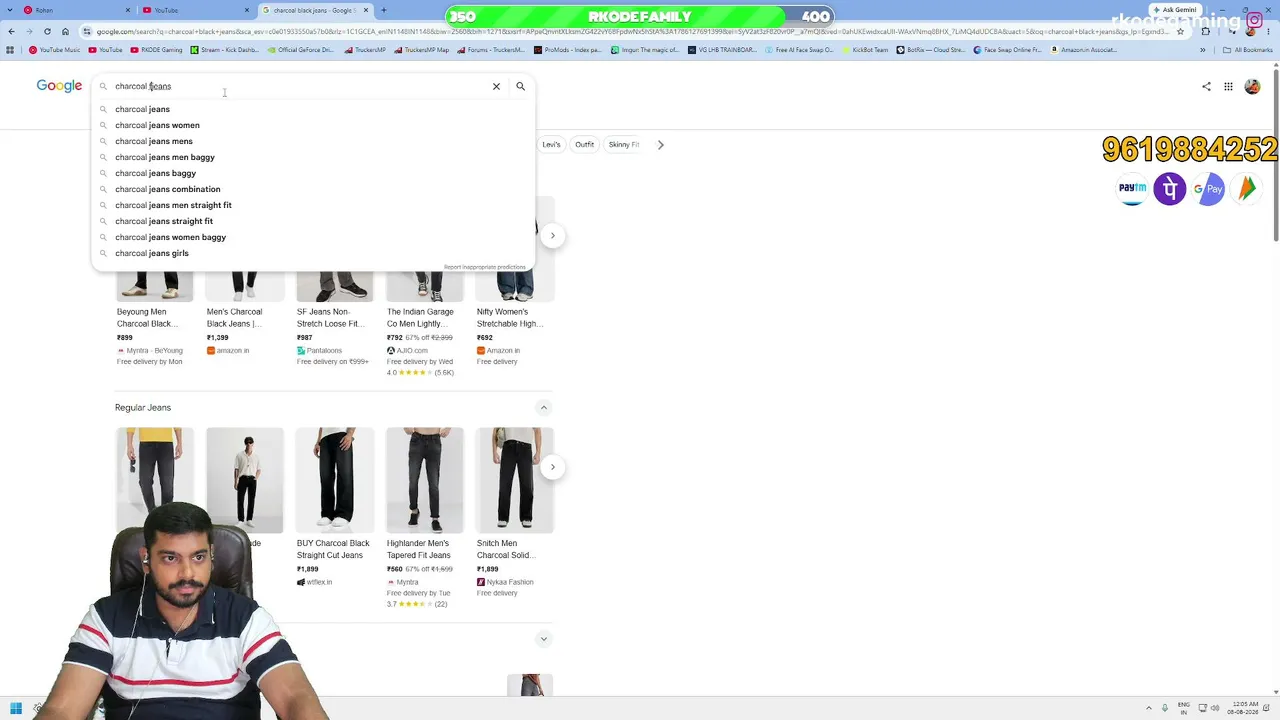Viewport: 1280px width, 720px height.
Task: Collapse the Regular Jeans section
Action: (544, 407)
